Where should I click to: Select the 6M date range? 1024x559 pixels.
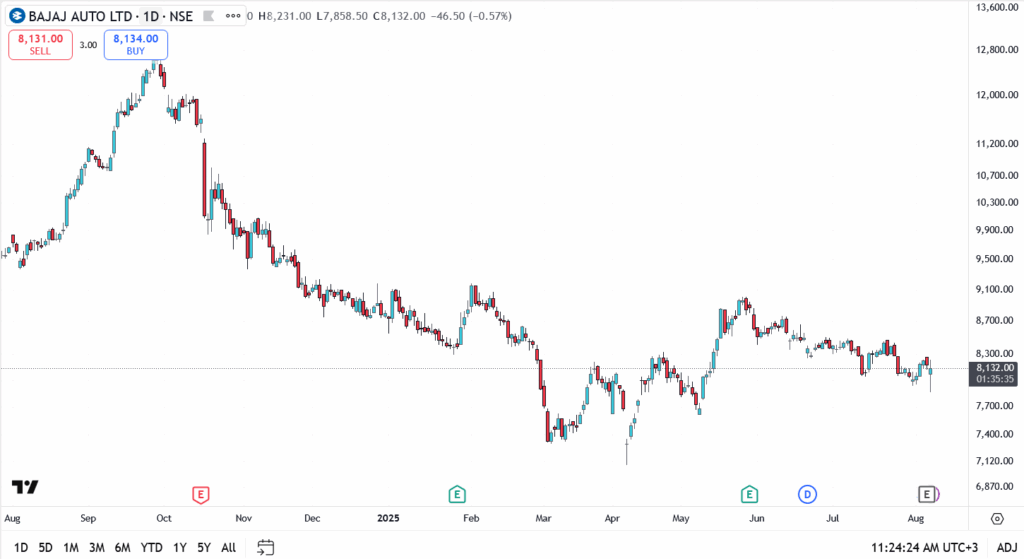(x=122, y=547)
